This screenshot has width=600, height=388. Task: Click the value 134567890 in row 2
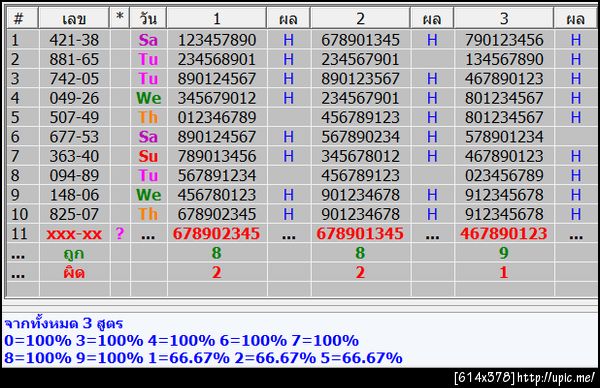coord(504,59)
